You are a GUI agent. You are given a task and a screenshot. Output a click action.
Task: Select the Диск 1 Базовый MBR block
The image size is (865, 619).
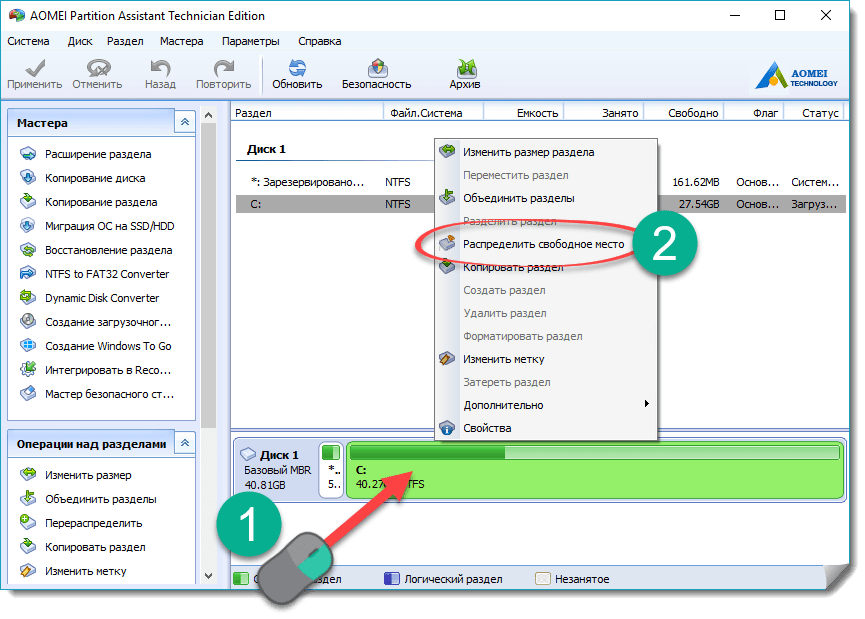tap(277, 469)
